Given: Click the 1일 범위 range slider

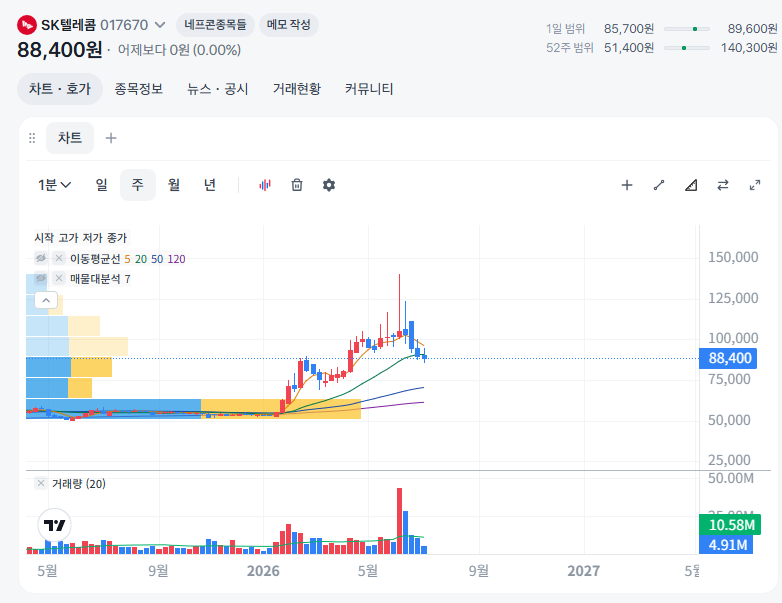Looking at the screenshot, I should 687,29.
